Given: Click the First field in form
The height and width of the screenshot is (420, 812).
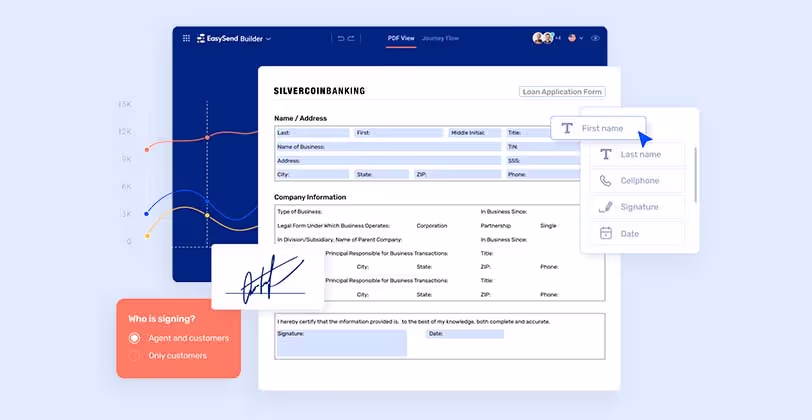Looking at the screenshot, I should [x=399, y=133].
